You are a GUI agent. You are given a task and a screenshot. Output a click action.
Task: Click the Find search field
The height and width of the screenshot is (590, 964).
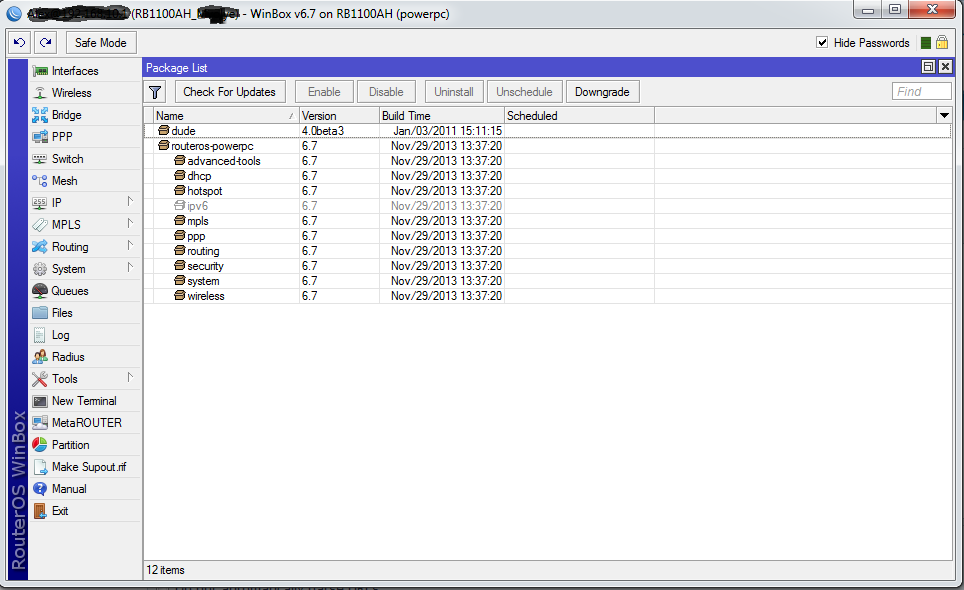tap(922, 92)
